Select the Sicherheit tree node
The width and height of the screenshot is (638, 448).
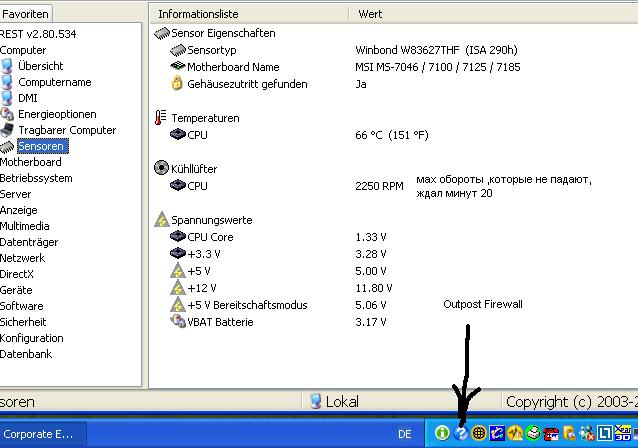[23, 322]
